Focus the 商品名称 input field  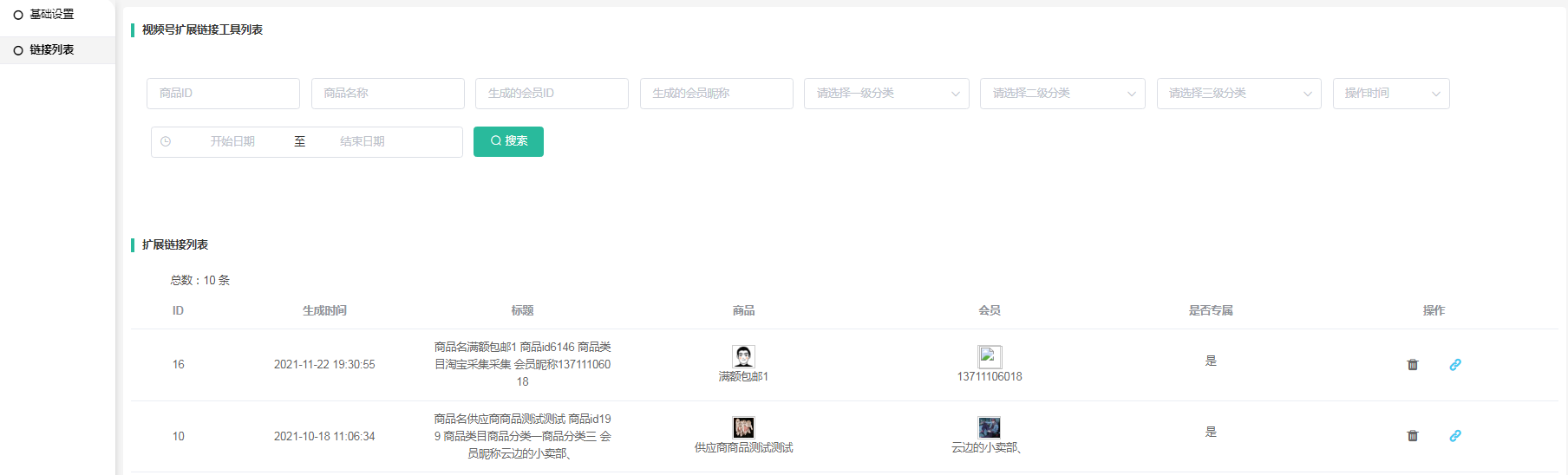(388, 94)
